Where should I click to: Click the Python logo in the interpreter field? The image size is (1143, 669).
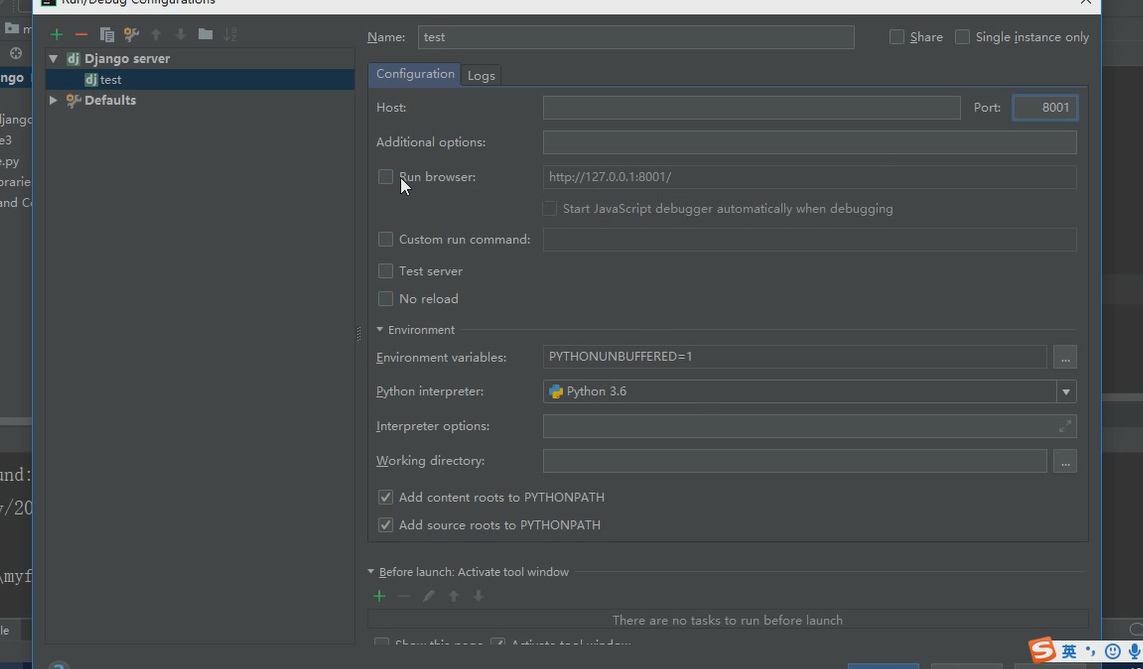tap(556, 391)
